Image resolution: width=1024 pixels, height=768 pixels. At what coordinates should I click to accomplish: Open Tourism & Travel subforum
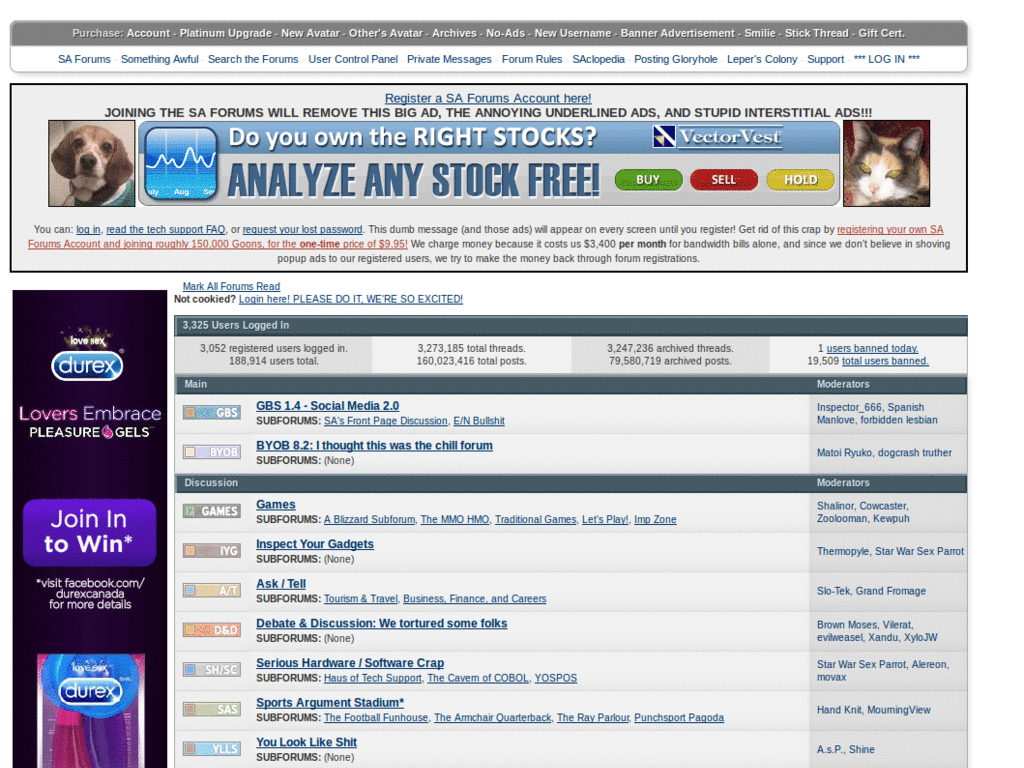click(x=360, y=599)
